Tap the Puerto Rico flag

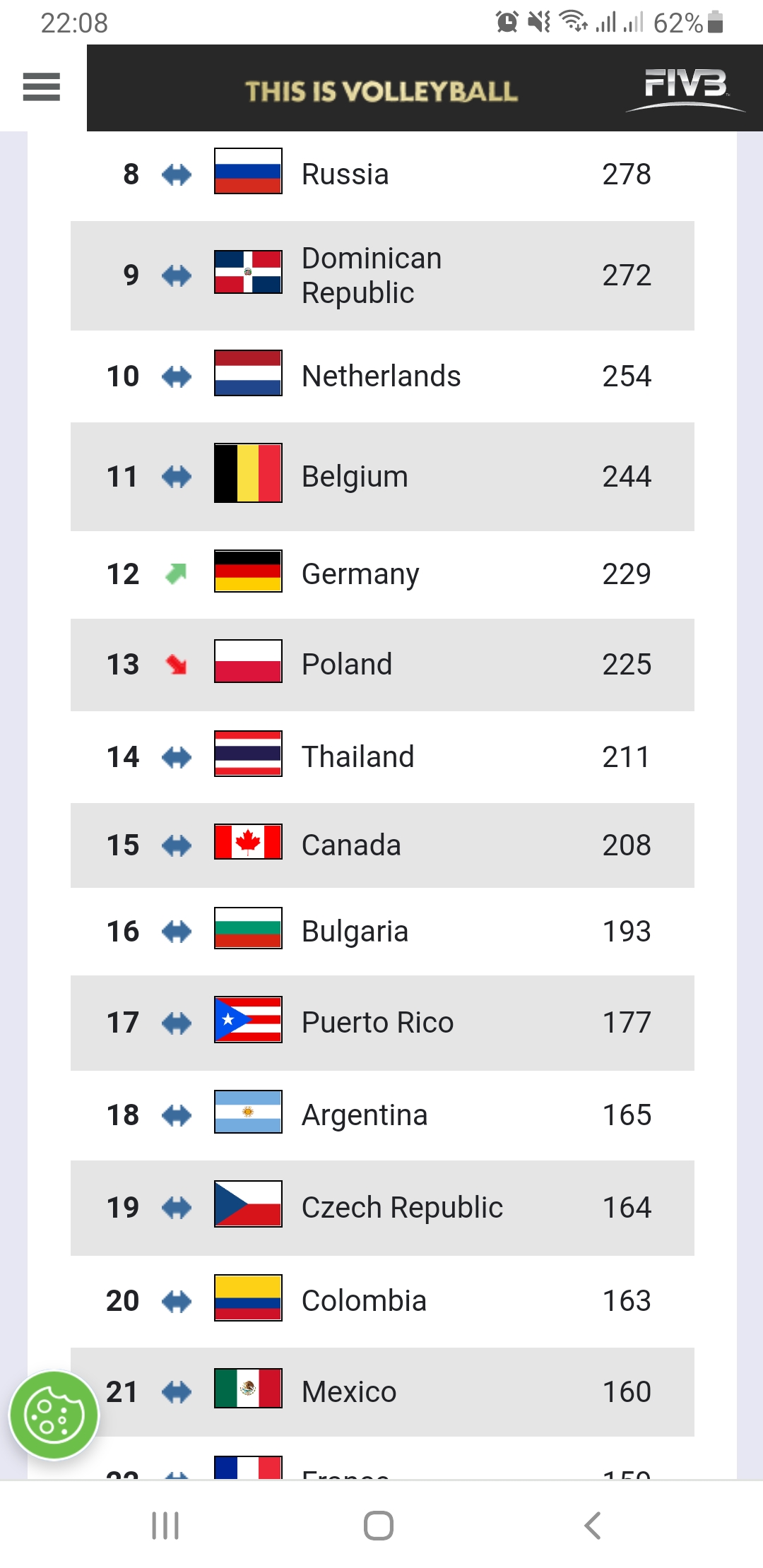click(248, 1019)
